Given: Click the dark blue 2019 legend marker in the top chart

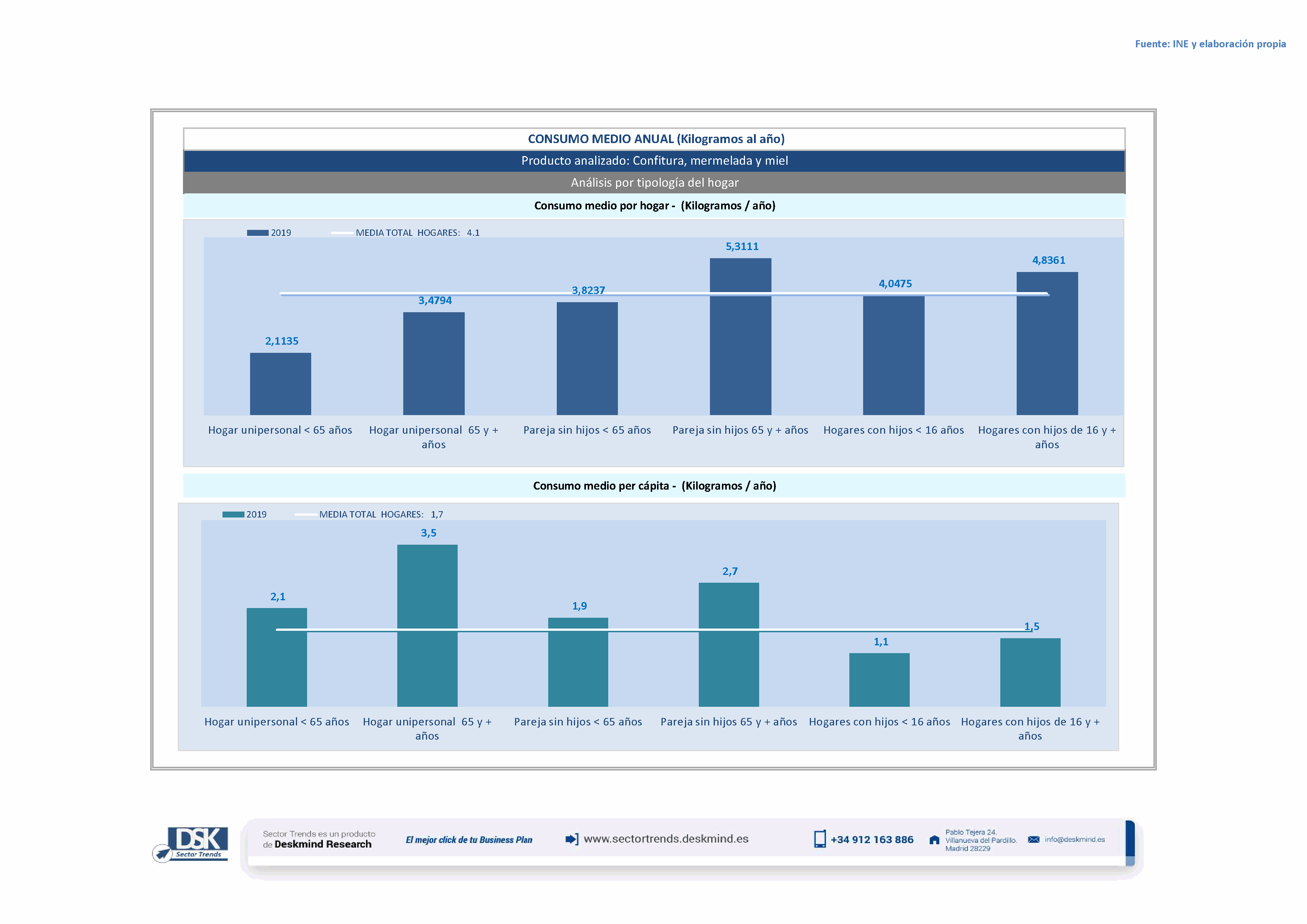Looking at the screenshot, I should [257, 233].
